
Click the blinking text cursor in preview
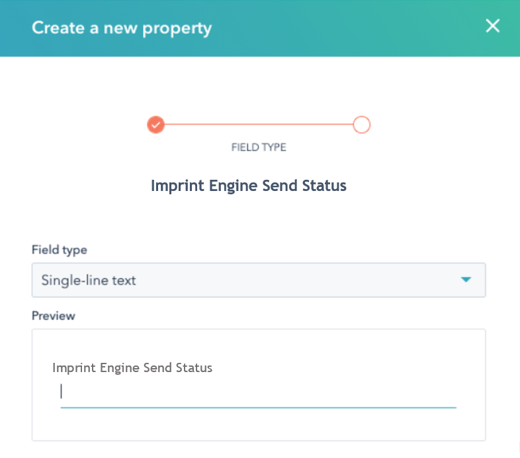pyautogui.click(x=61, y=391)
